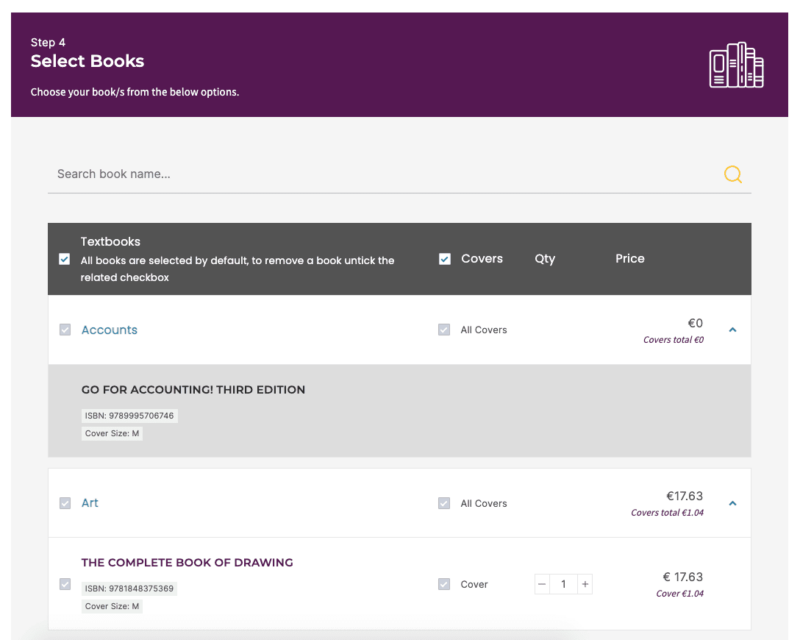
Task: Toggle All Covers checkbox for Accounts
Action: (444, 330)
